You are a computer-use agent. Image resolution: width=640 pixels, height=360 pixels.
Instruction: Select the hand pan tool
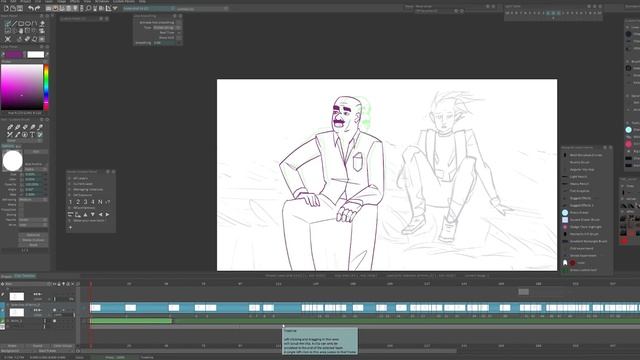click(21, 31)
